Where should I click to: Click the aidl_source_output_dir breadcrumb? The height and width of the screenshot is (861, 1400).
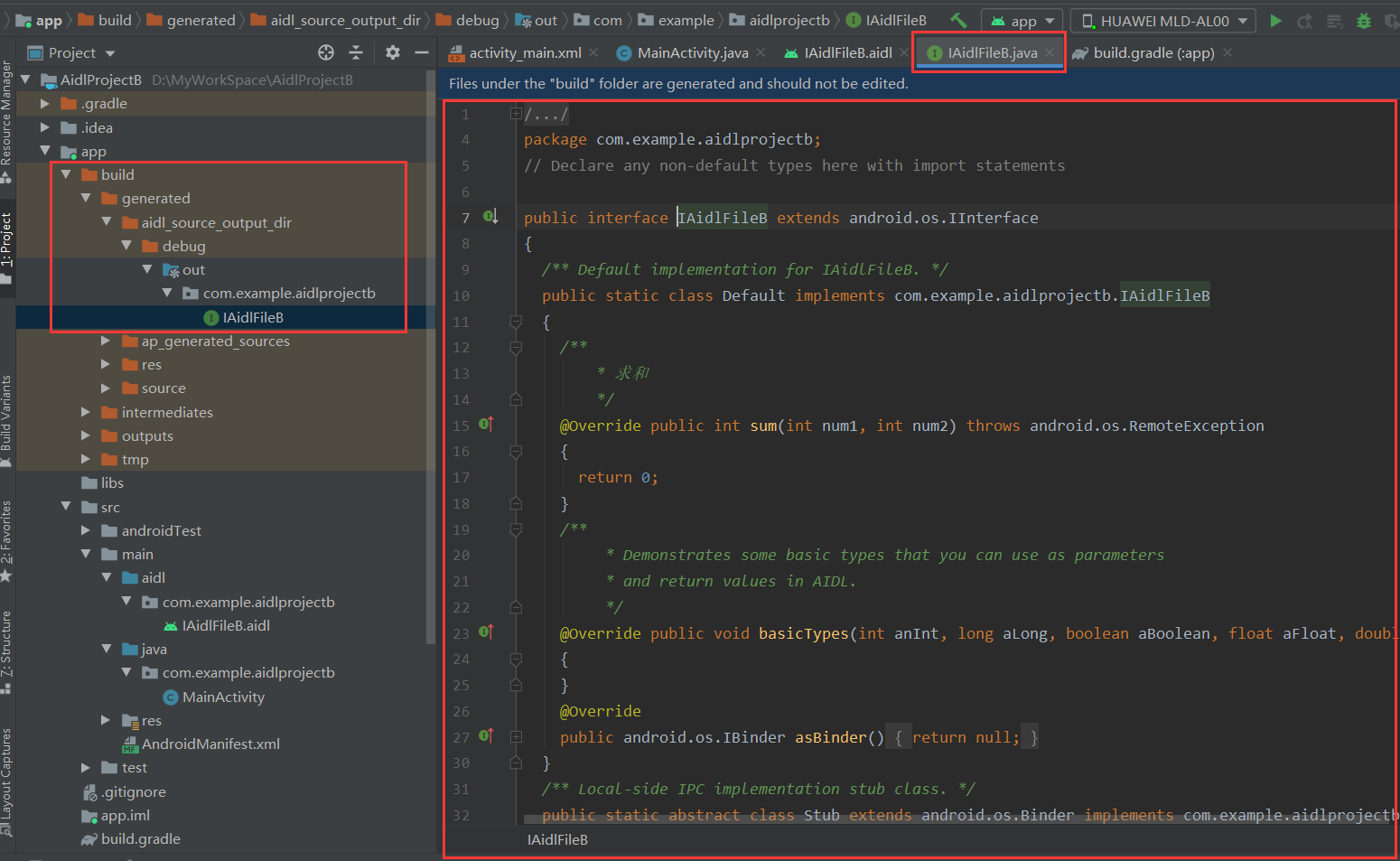336,20
